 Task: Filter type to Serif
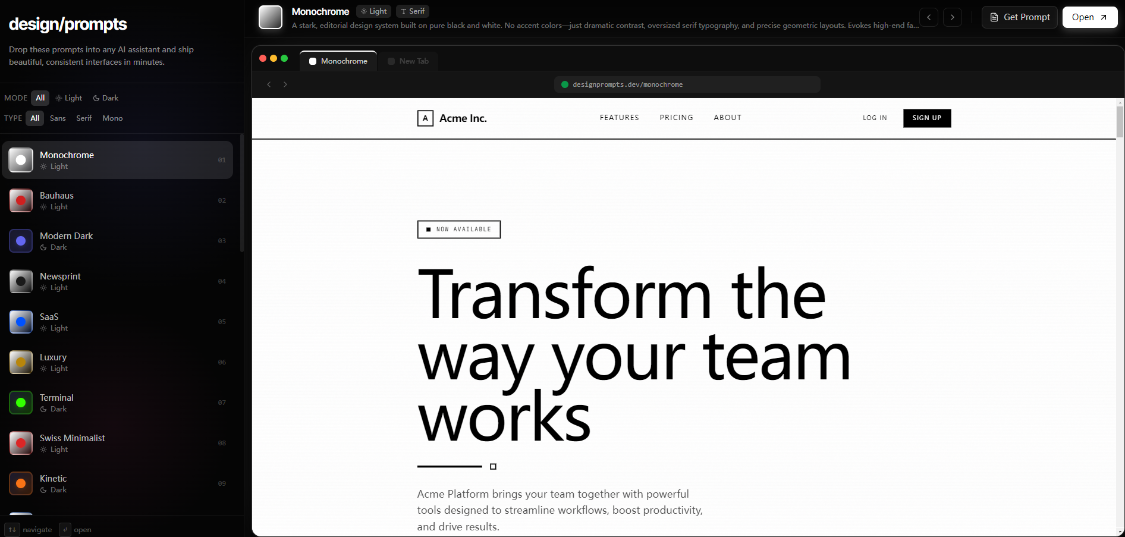click(x=84, y=118)
